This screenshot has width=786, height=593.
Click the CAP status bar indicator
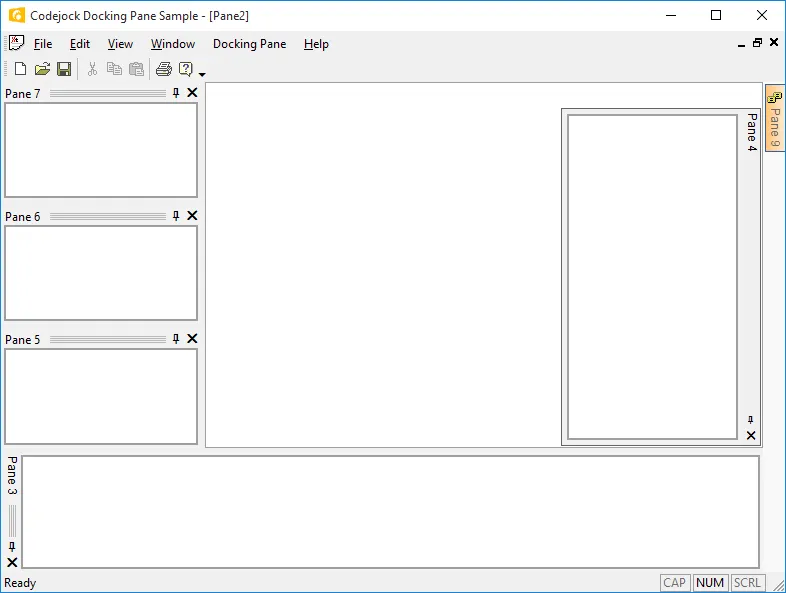point(675,582)
